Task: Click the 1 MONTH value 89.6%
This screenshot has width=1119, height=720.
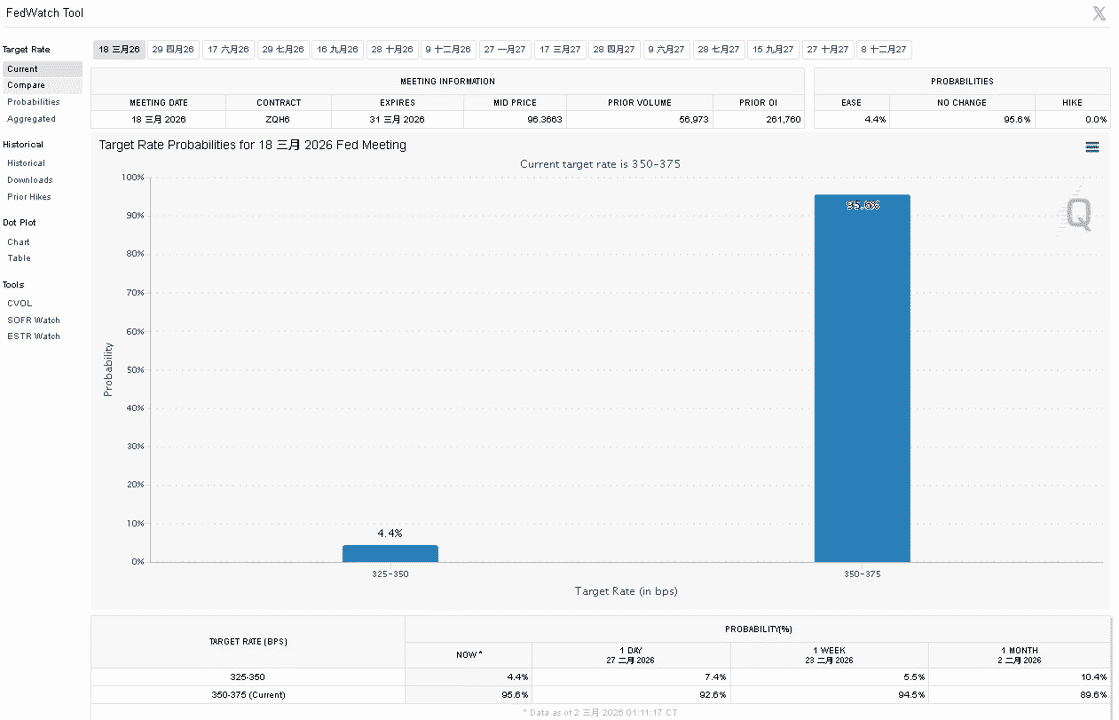Action: point(1094,695)
